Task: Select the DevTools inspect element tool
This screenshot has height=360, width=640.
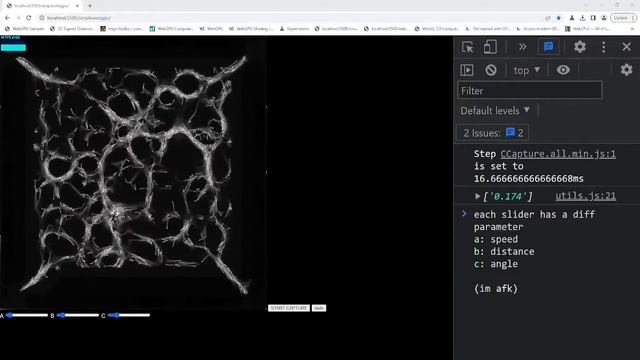Action: [467, 47]
